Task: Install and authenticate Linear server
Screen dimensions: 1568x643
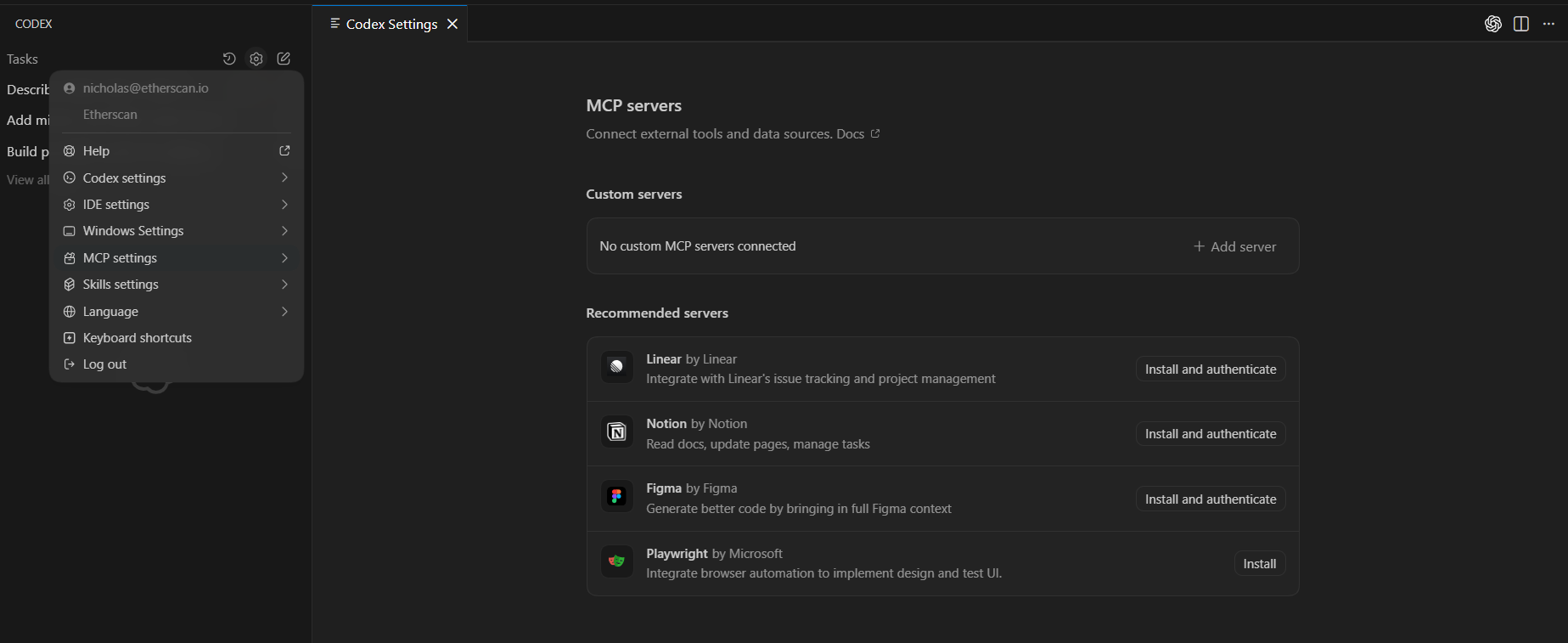Action: tap(1211, 369)
